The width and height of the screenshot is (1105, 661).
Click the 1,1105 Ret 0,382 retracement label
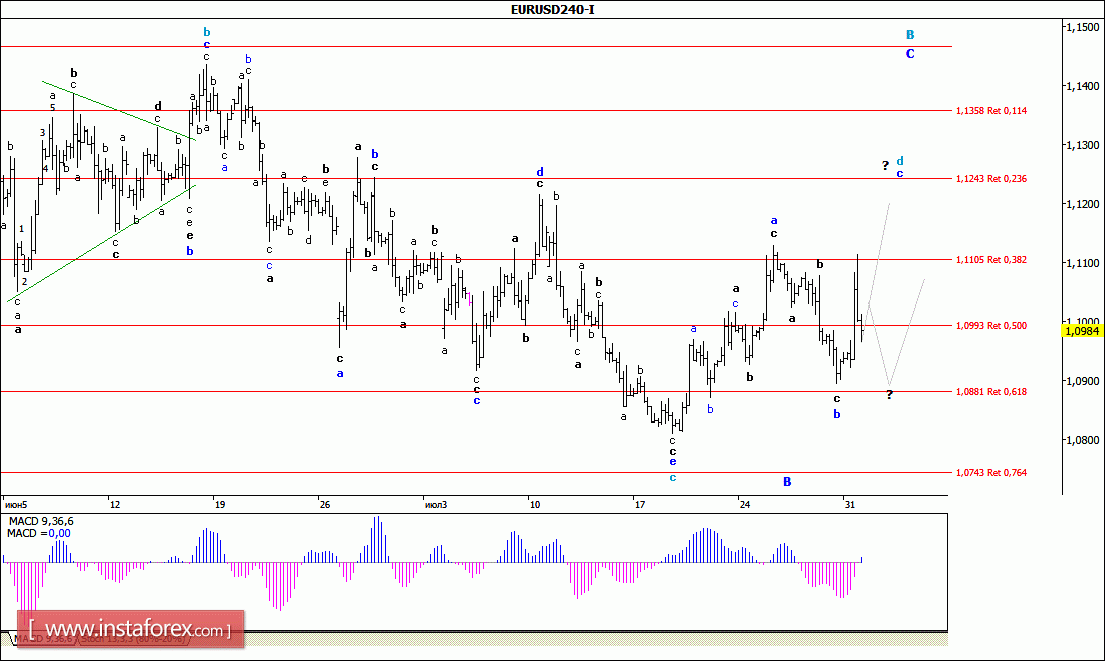(x=991, y=260)
